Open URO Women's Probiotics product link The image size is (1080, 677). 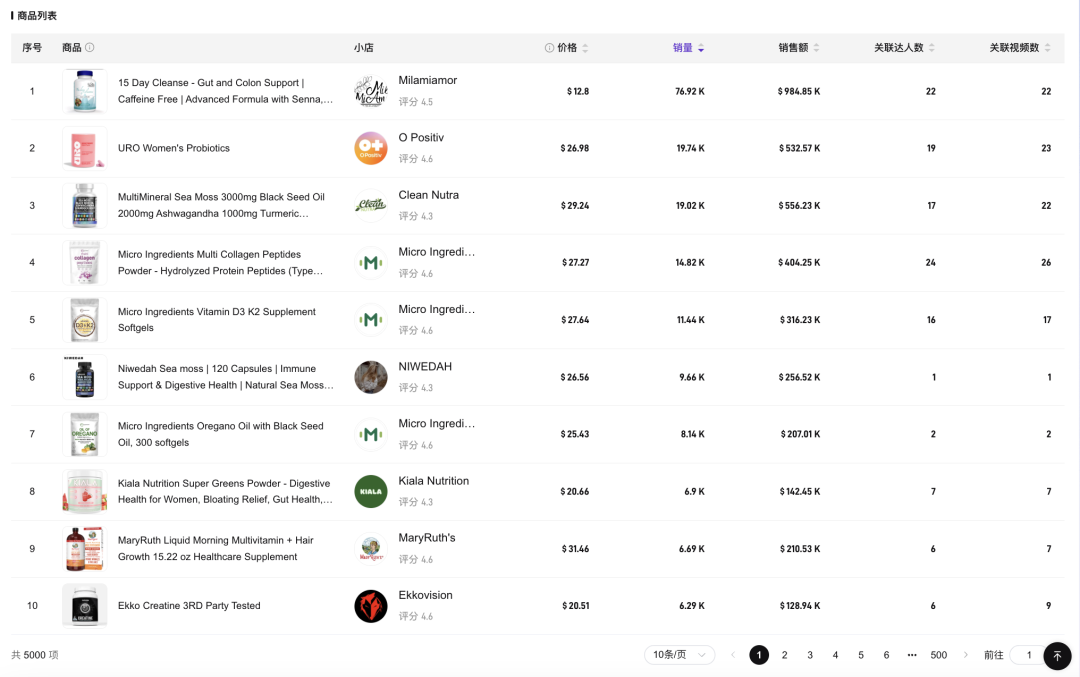click(x=174, y=148)
